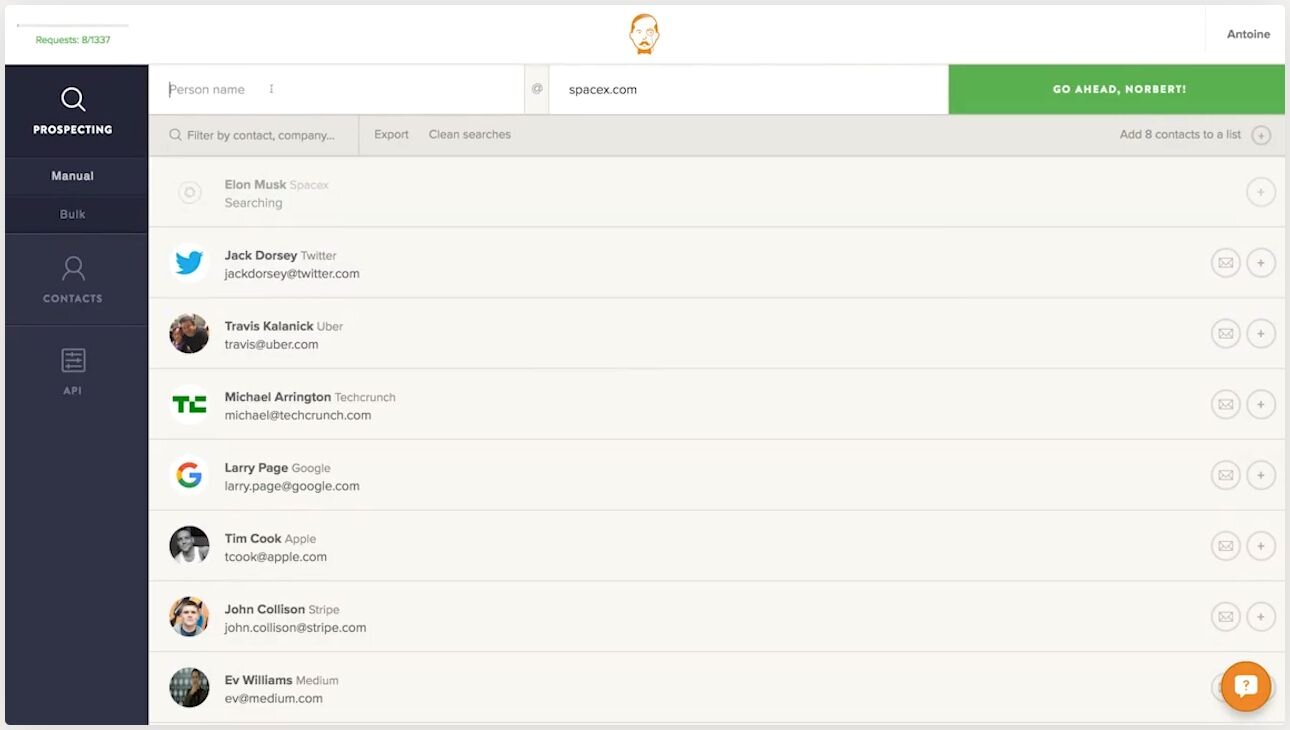Click the Michael Arrington name

[x=277, y=397]
